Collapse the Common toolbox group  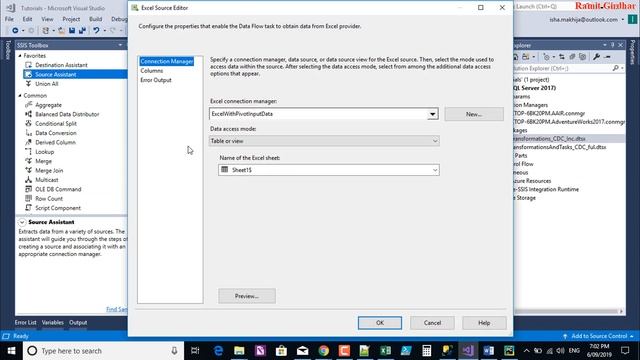point(20,96)
